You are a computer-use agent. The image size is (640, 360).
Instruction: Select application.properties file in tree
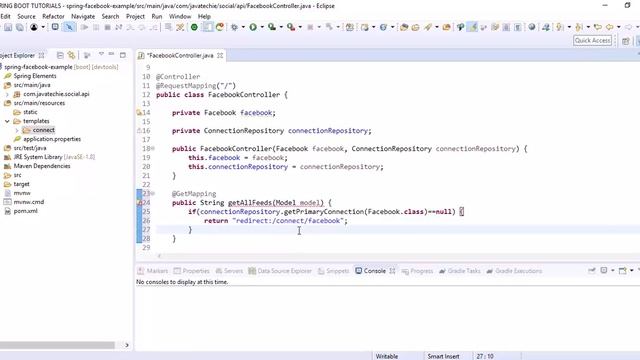click(52, 139)
